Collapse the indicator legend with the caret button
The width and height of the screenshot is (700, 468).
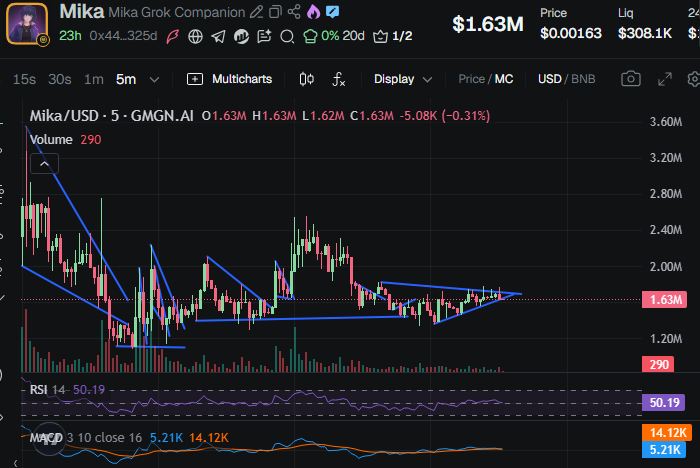[44, 164]
